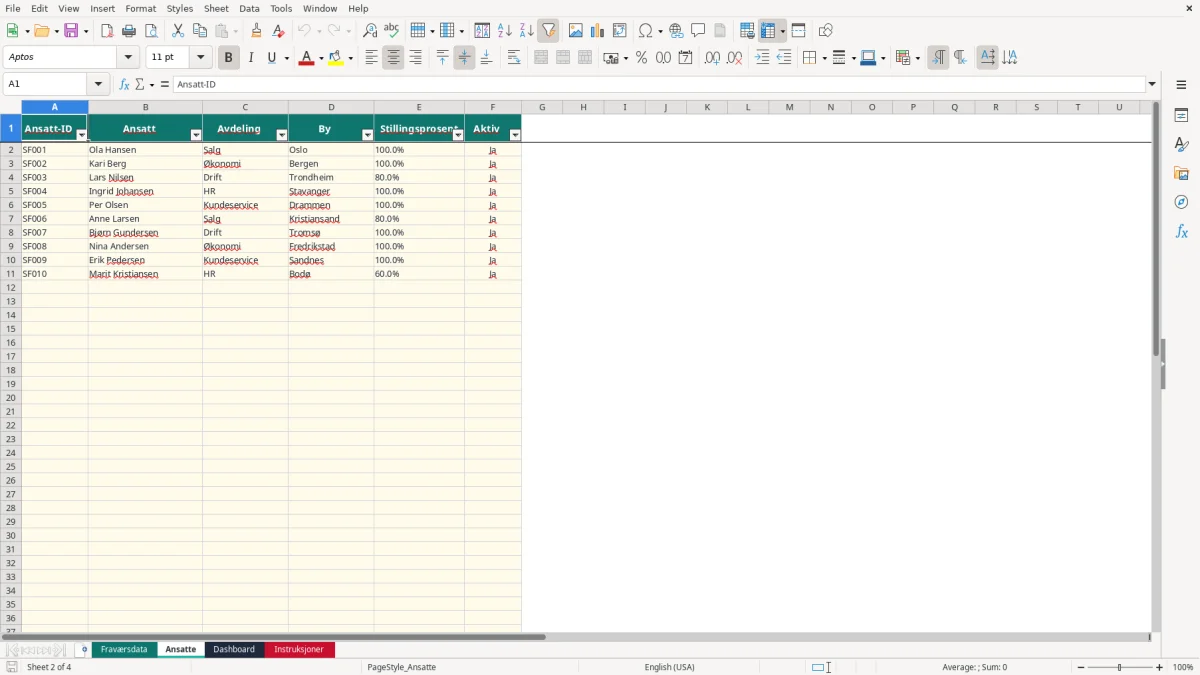Switch to the Dashboard sheet tab
This screenshot has width=1200, height=675.
[234, 649]
